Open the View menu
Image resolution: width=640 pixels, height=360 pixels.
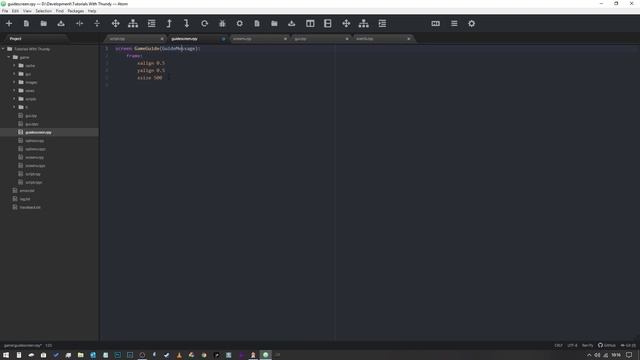coord(27,11)
